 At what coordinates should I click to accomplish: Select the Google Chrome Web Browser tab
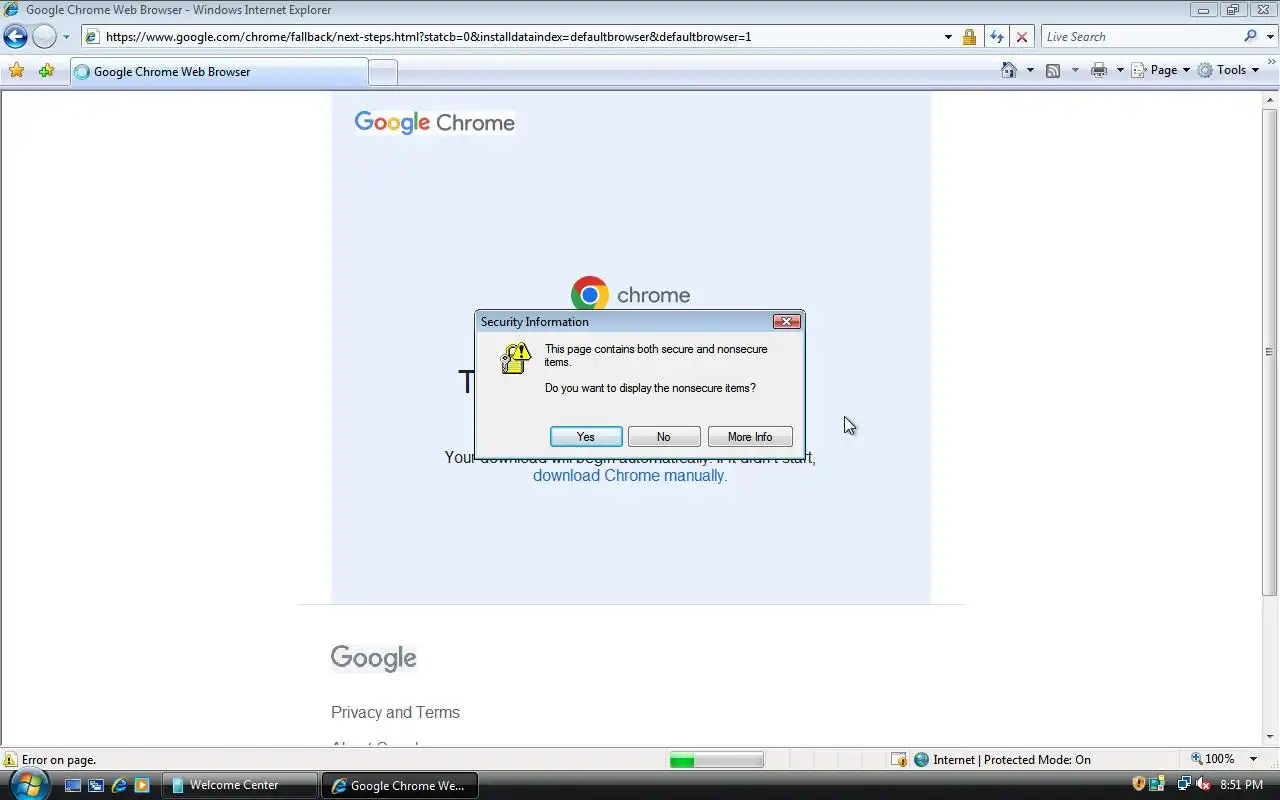click(218, 72)
